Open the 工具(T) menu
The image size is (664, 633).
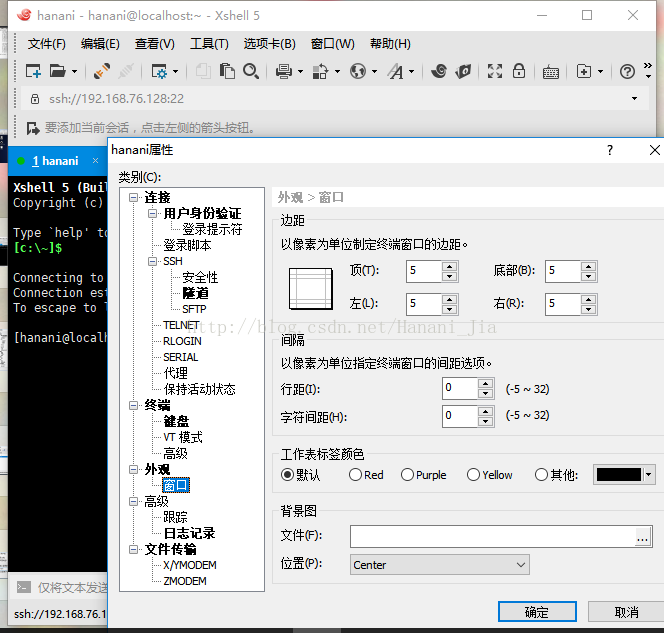point(209,44)
